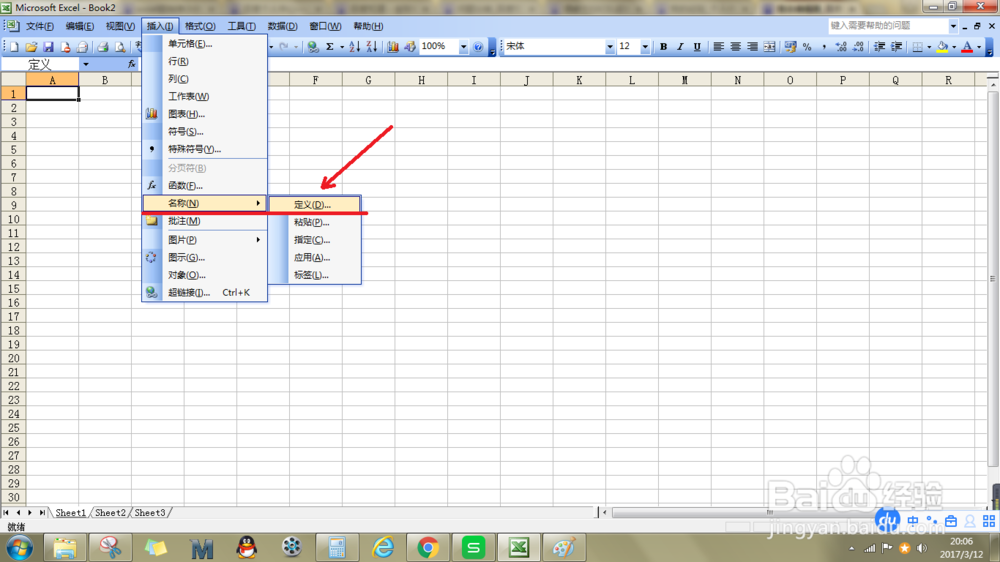This screenshot has height=562, width=1000.
Task: Decrease decimal places
Action: point(858,47)
